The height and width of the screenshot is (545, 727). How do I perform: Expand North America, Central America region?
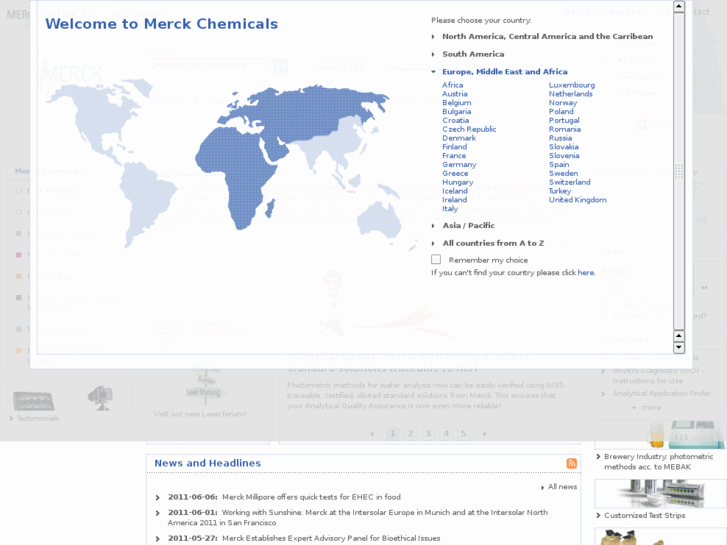coord(433,37)
